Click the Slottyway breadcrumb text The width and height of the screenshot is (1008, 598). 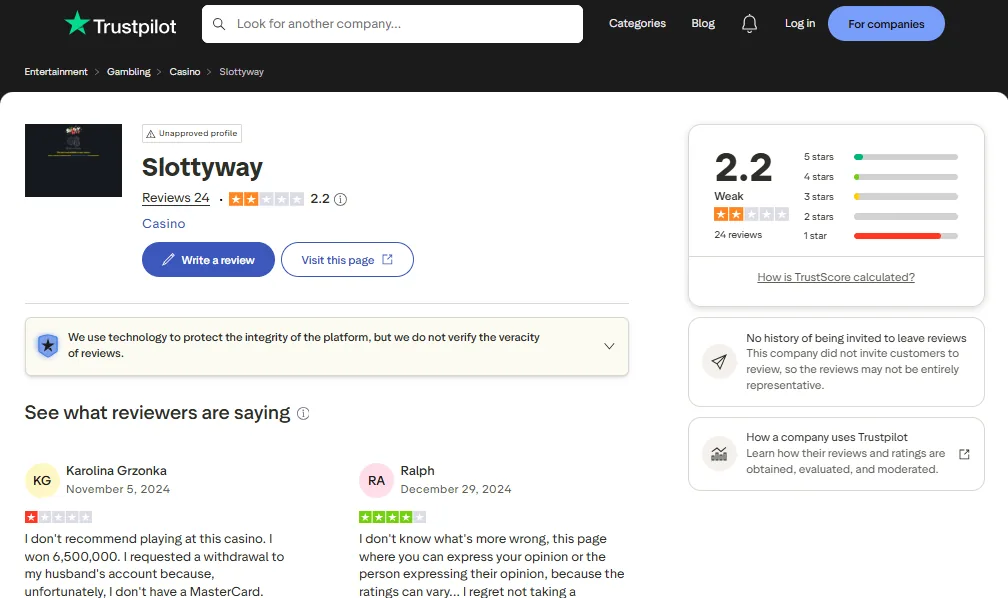point(241,71)
